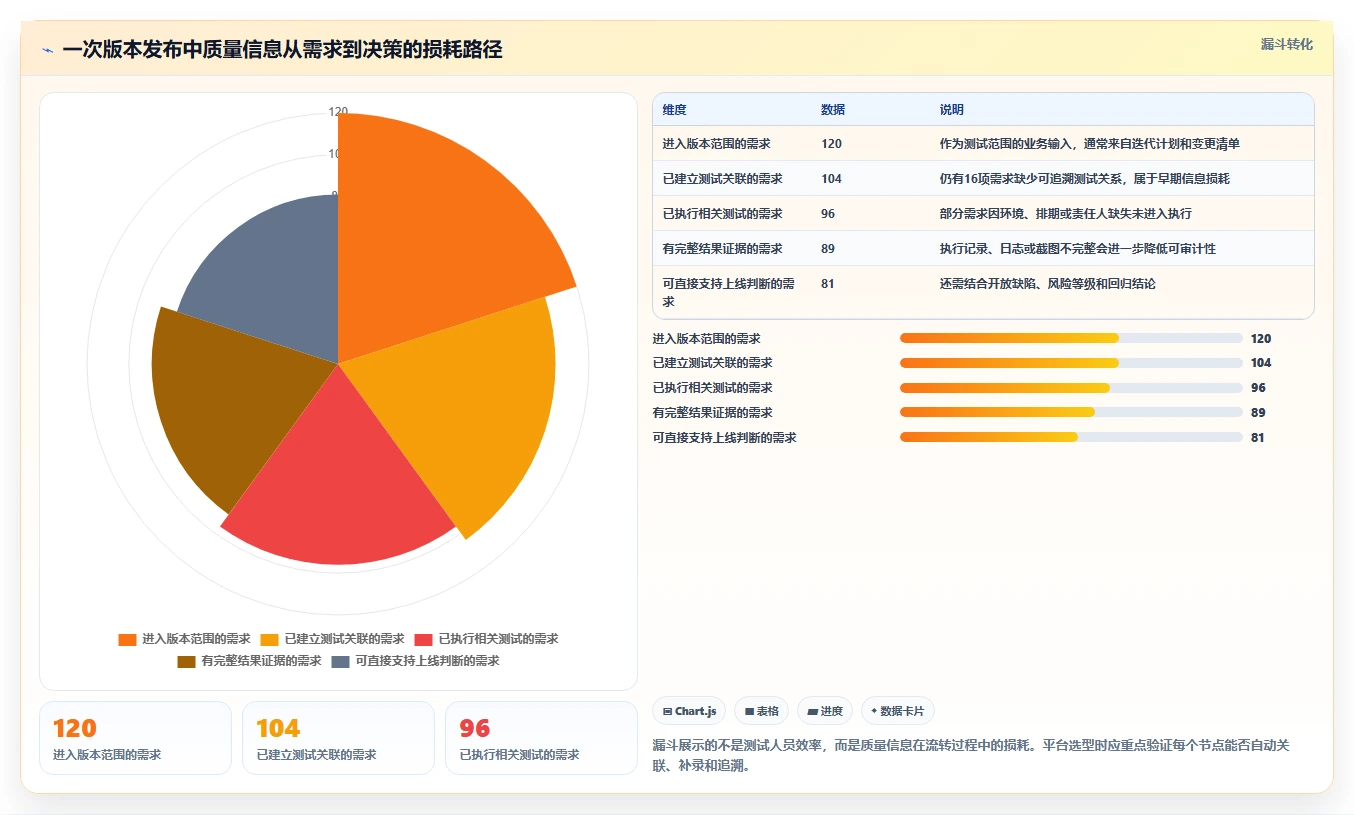Viewport: 1354px width, 815px height.
Task: Open the stat card showing red 96
Action: pyautogui.click(x=541, y=738)
